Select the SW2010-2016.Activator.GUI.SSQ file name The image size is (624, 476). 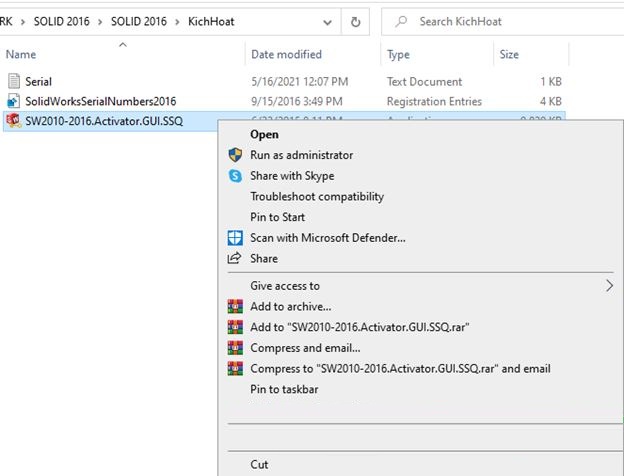coord(104,121)
